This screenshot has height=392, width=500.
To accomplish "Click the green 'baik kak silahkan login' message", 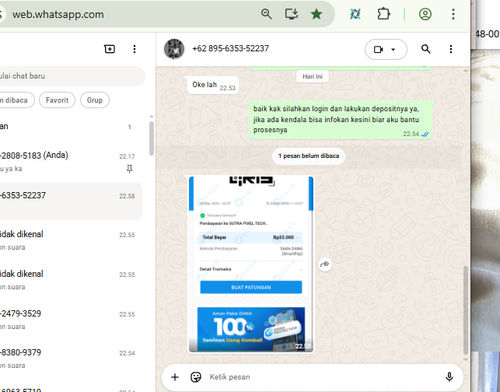I will (341, 119).
